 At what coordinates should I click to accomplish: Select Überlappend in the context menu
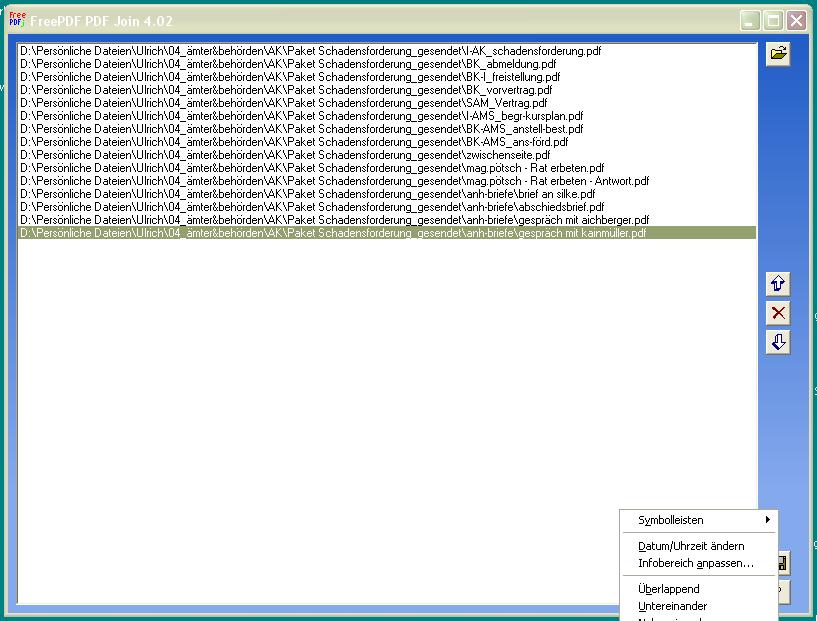point(698,589)
